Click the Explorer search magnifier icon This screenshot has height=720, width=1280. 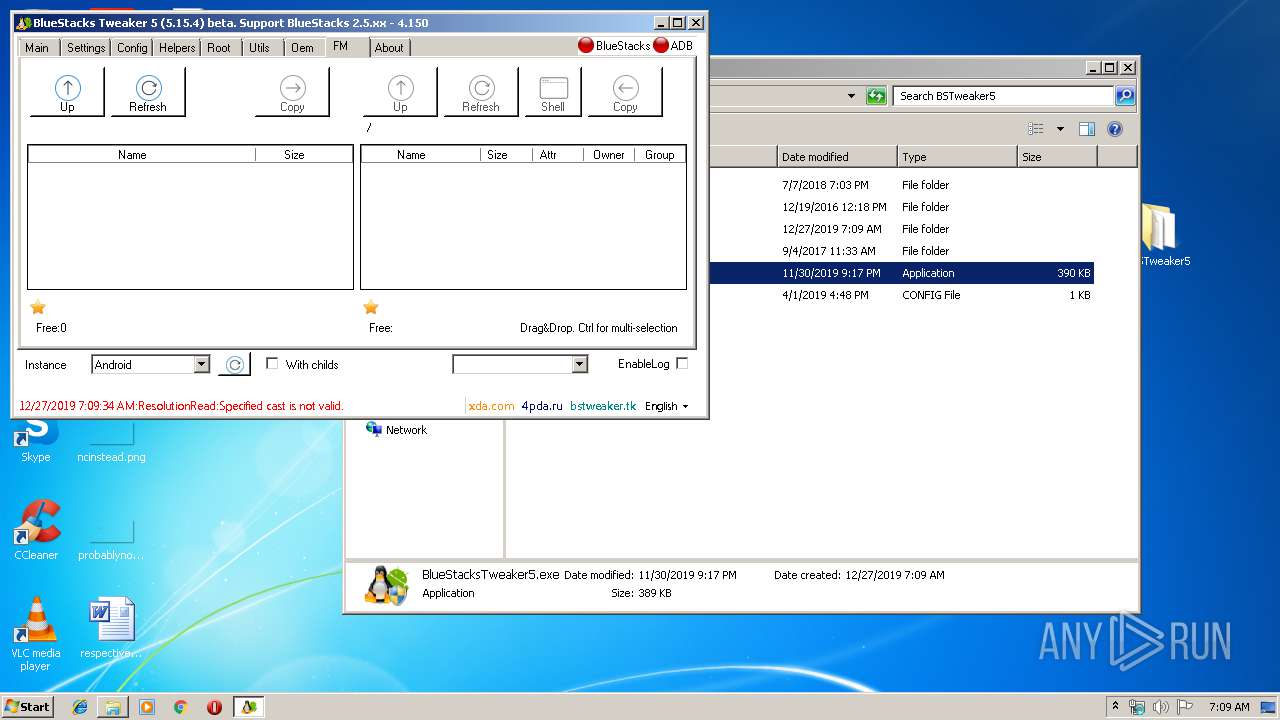1125,96
